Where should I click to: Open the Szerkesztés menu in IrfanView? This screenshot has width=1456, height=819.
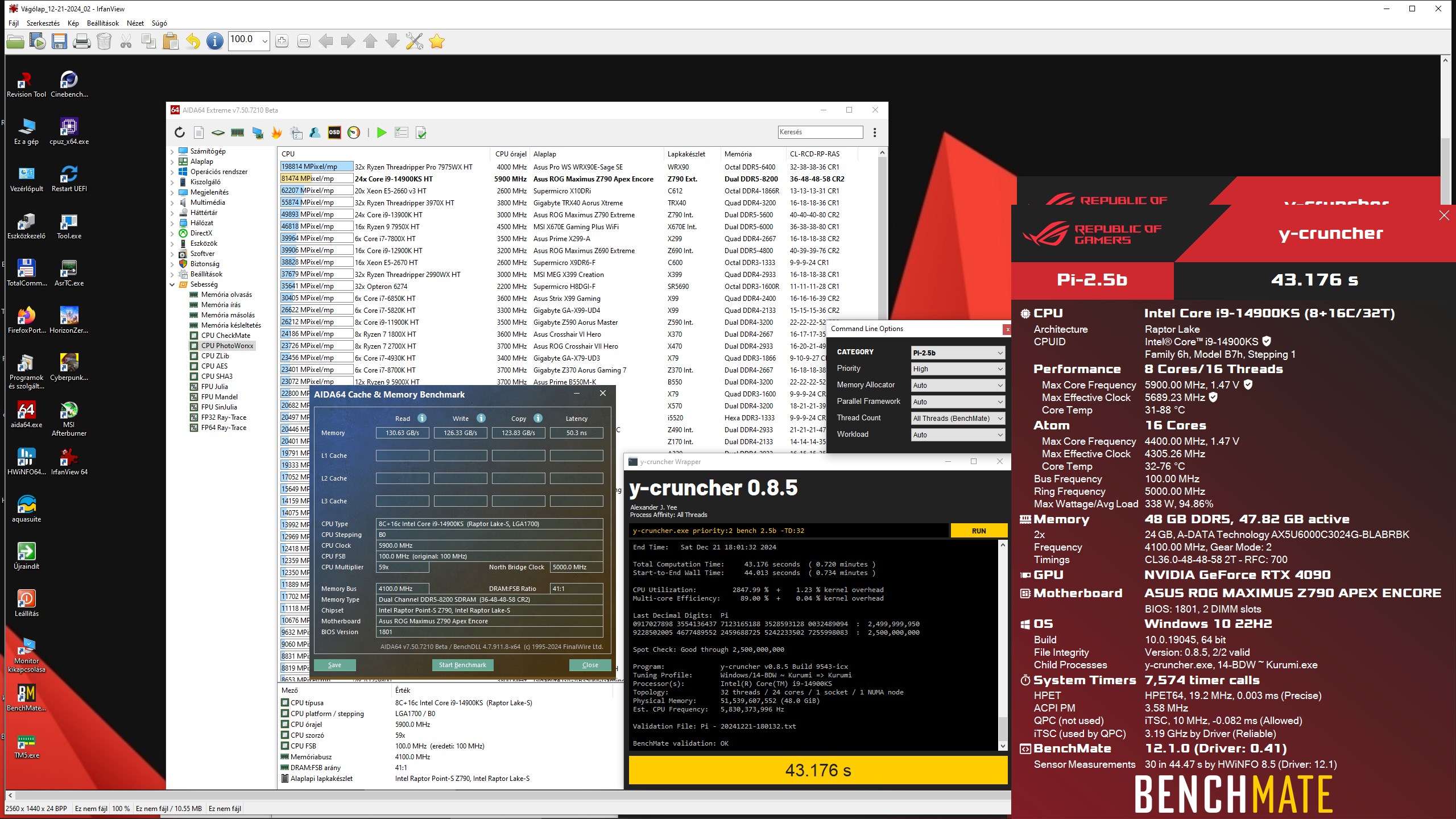coord(43,23)
